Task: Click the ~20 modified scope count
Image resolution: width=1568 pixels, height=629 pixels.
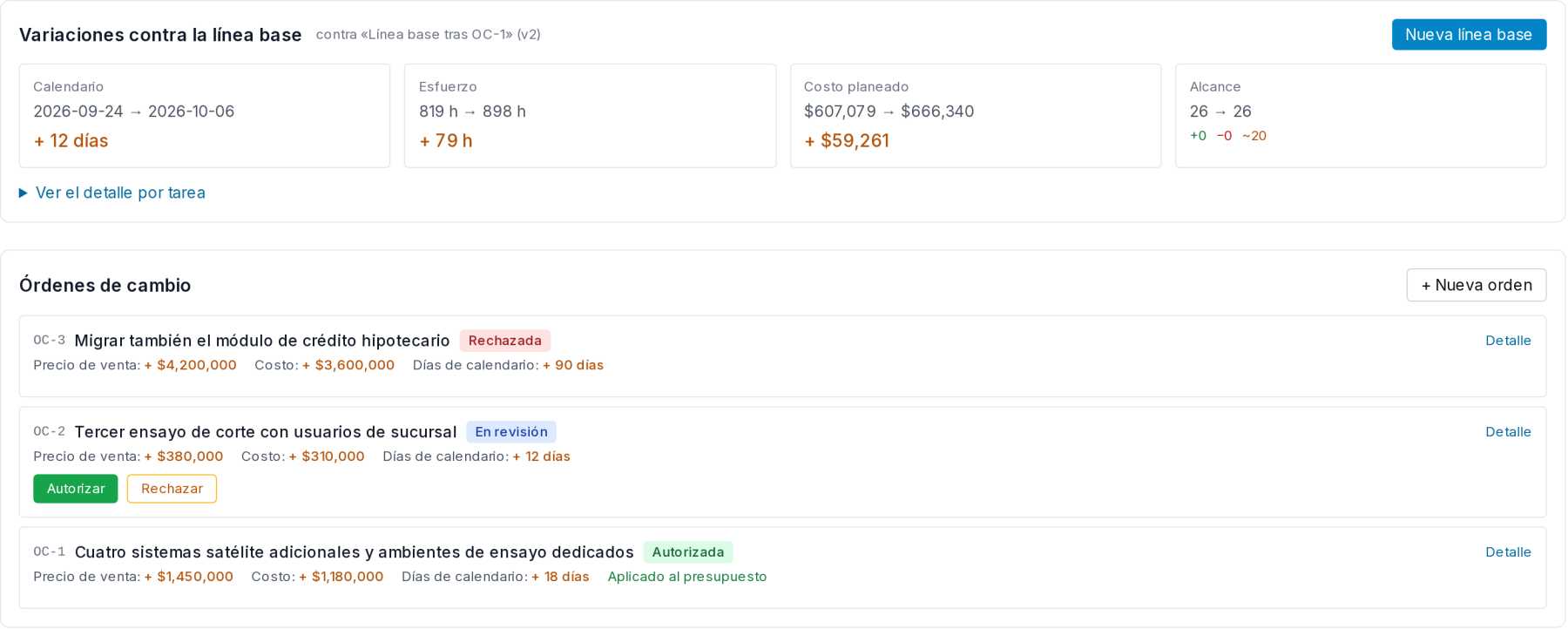Action: tap(1254, 136)
